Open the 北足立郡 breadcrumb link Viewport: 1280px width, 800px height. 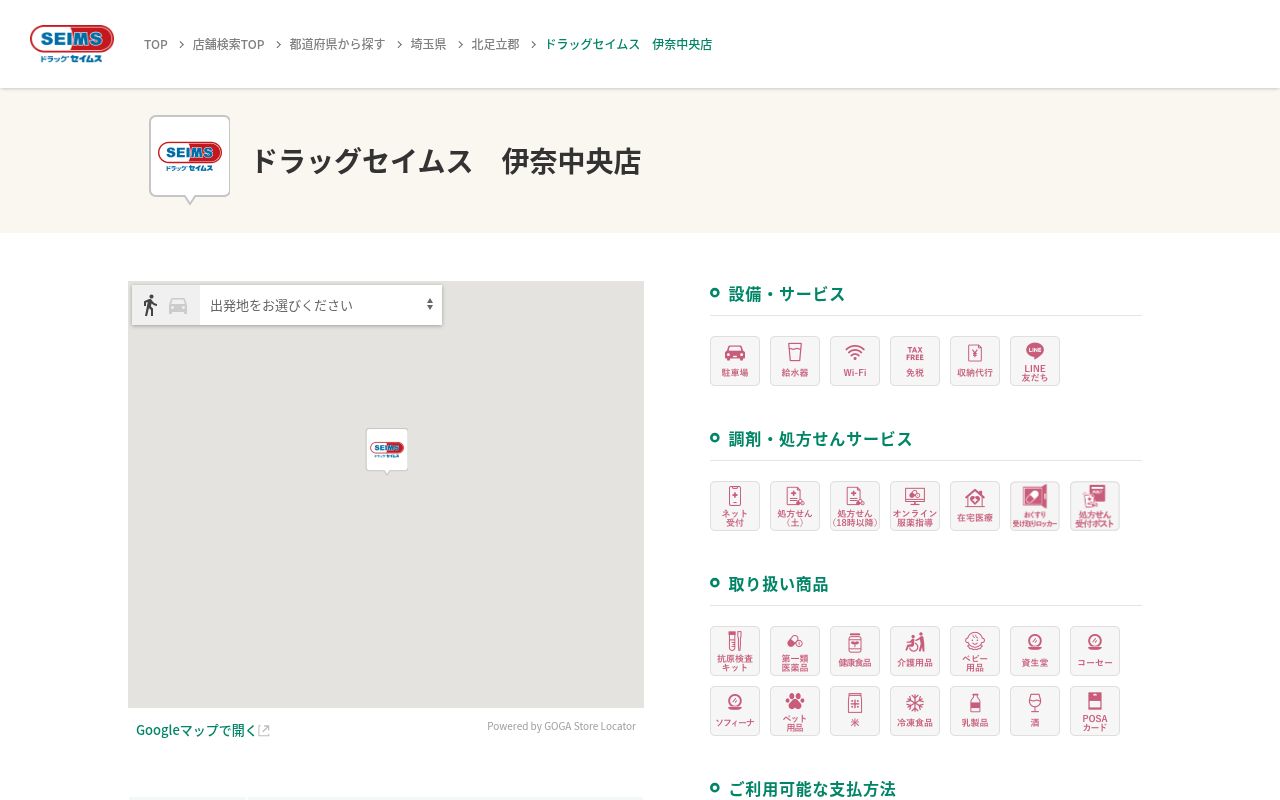496,44
